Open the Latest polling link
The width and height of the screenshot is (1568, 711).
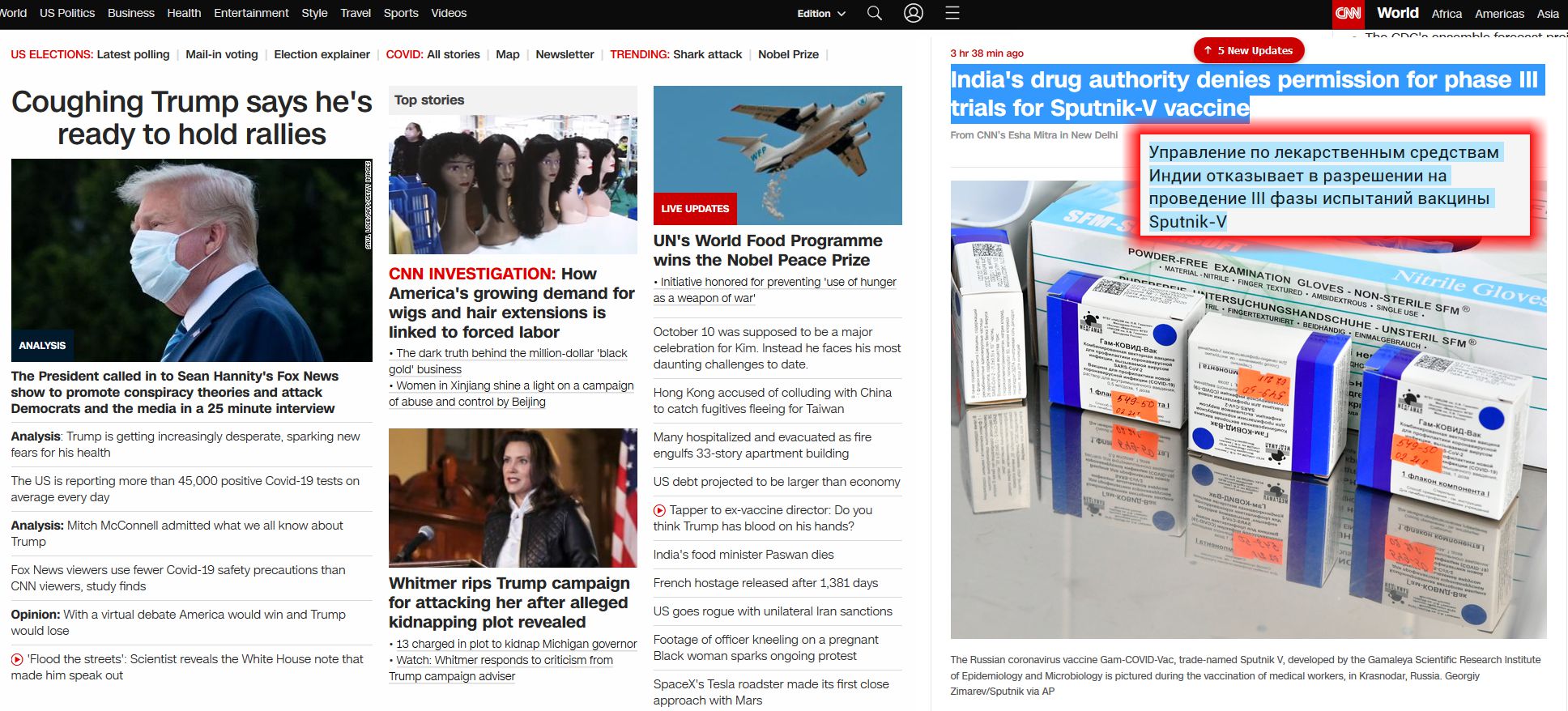click(x=133, y=54)
